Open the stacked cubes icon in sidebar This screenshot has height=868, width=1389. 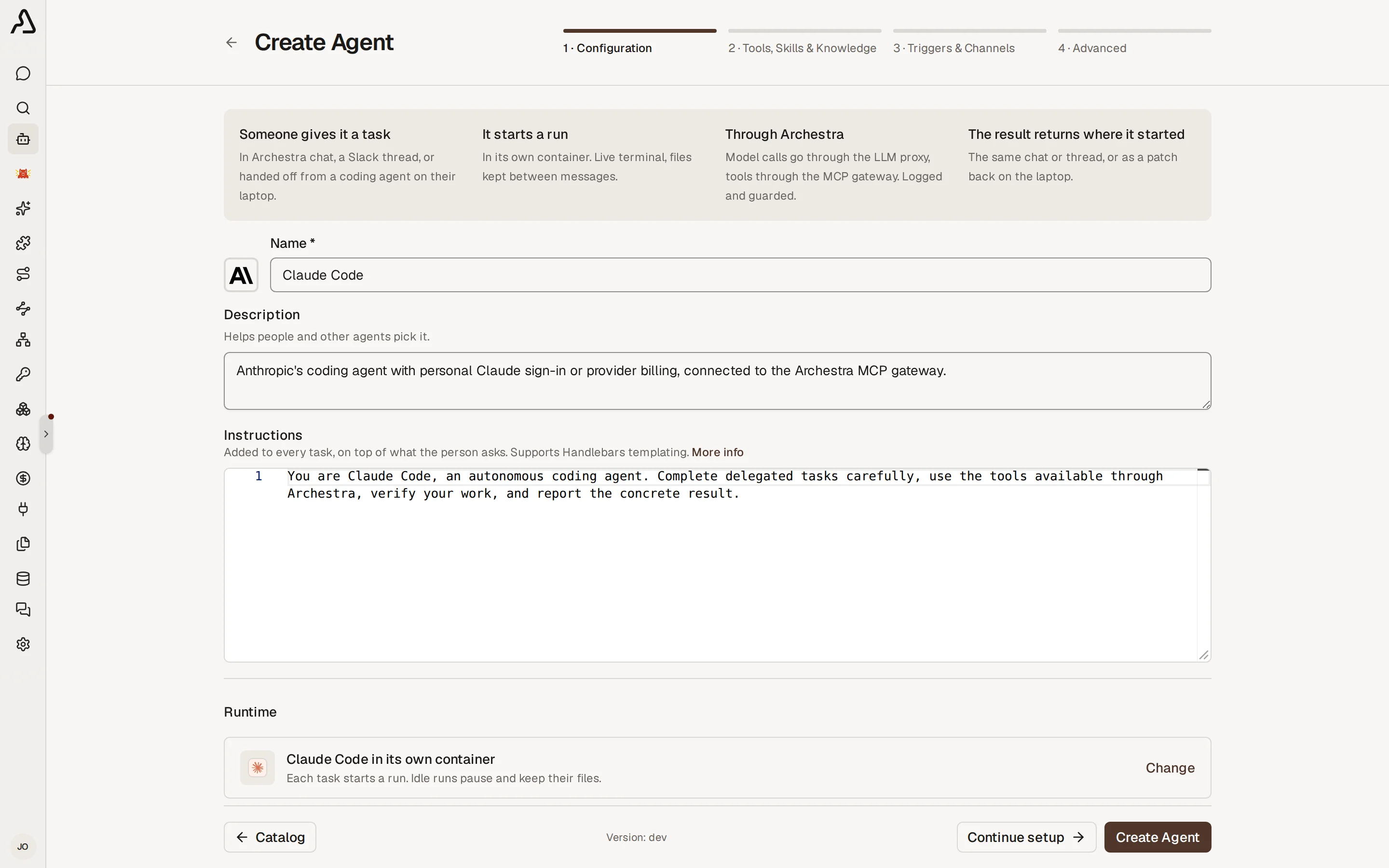coord(23,409)
